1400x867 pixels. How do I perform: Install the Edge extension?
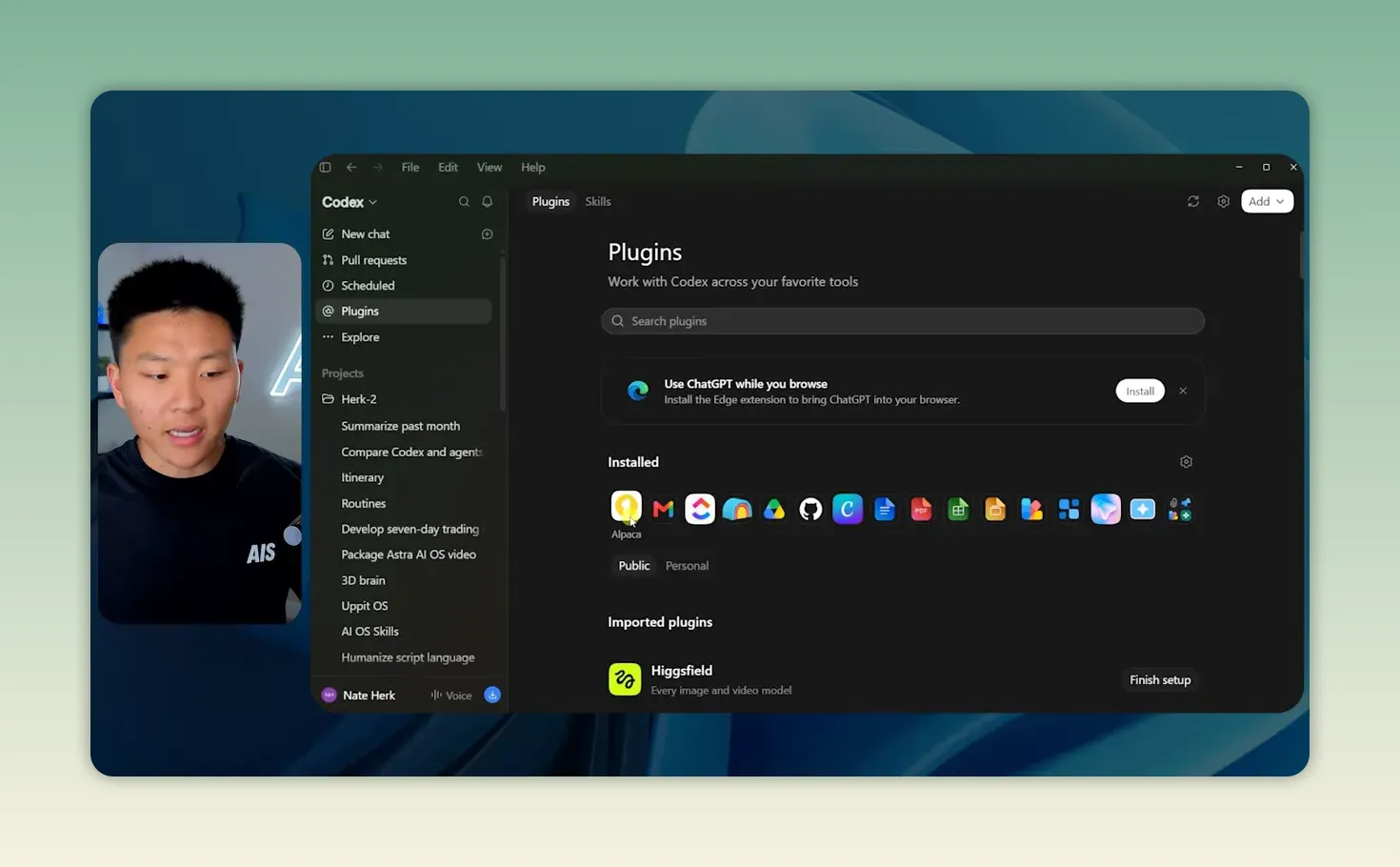coord(1140,392)
